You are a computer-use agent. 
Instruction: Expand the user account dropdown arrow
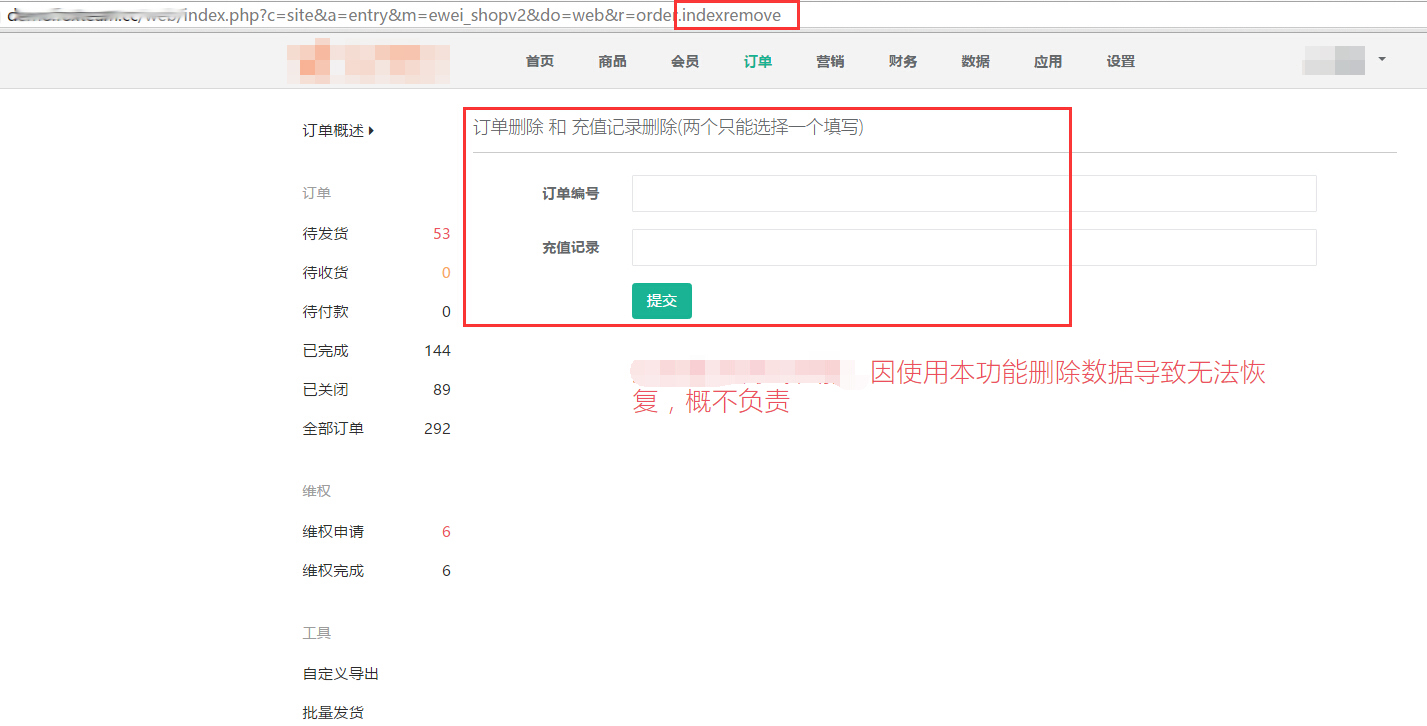[1381, 60]
